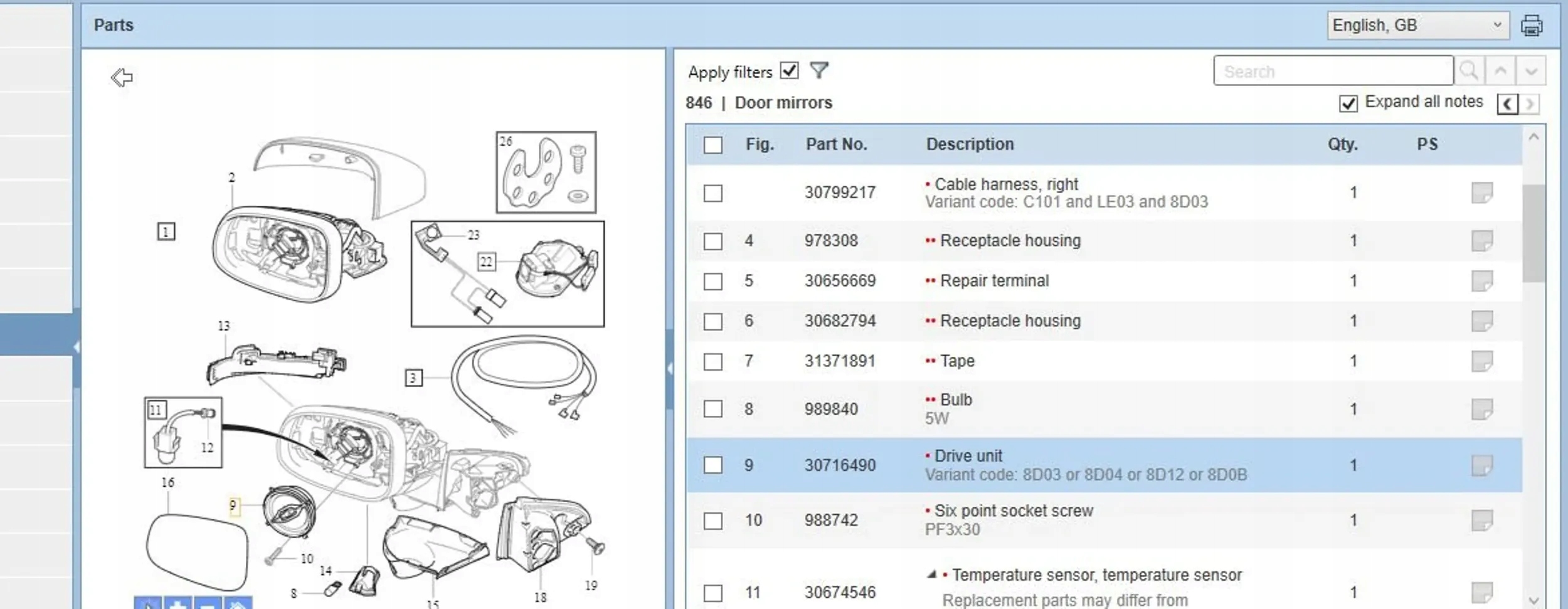Select part number 989840
This screenshot has width=1568, height=609.
click(x=831, y=409)
